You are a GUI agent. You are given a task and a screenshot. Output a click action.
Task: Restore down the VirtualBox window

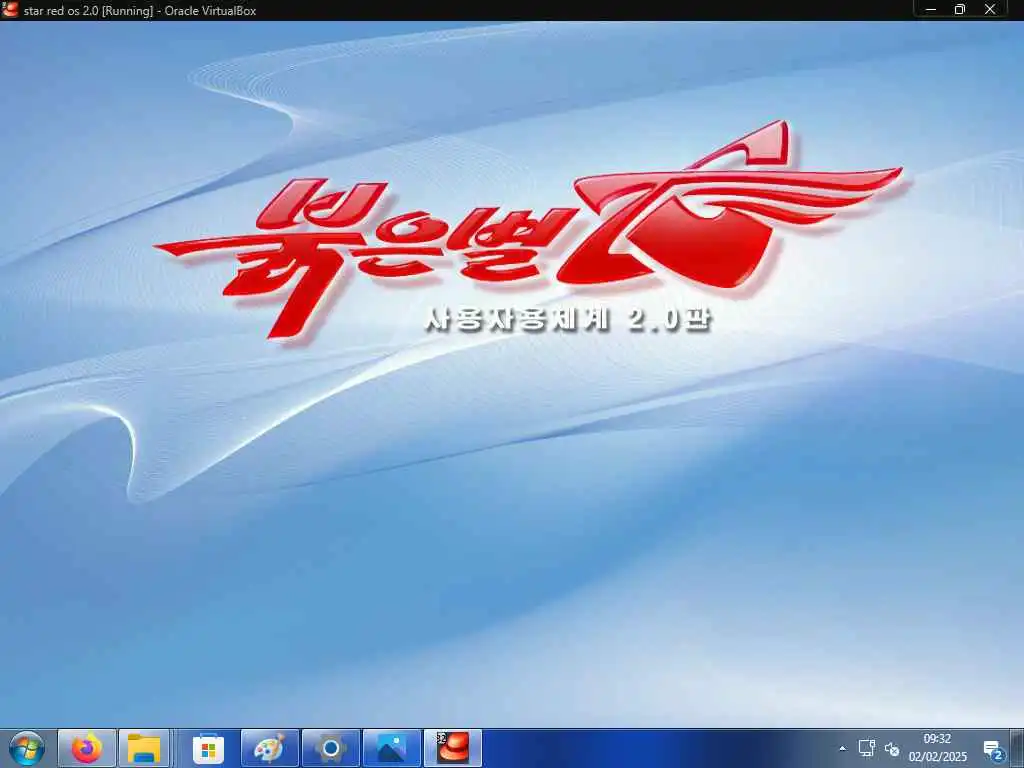(x=960, y=9)
